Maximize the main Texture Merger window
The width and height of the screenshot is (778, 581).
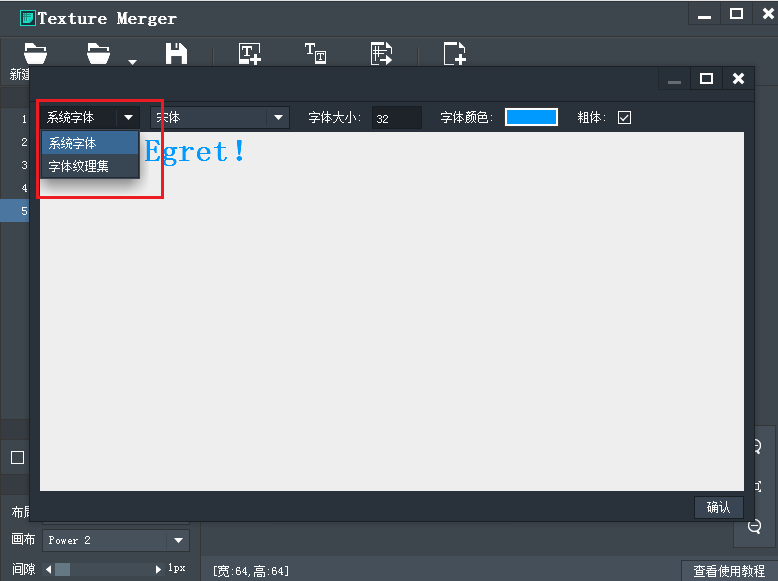(x=736, y=14)
